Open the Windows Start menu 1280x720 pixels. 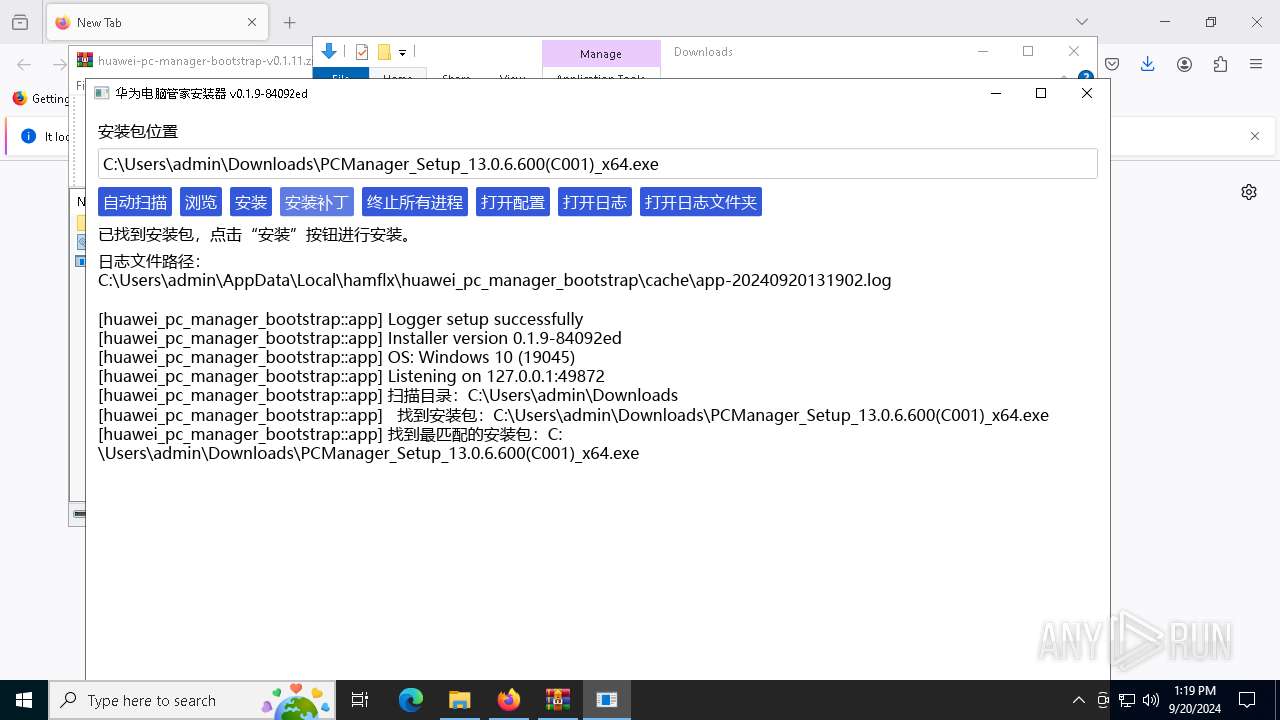[x=24, y=700]
